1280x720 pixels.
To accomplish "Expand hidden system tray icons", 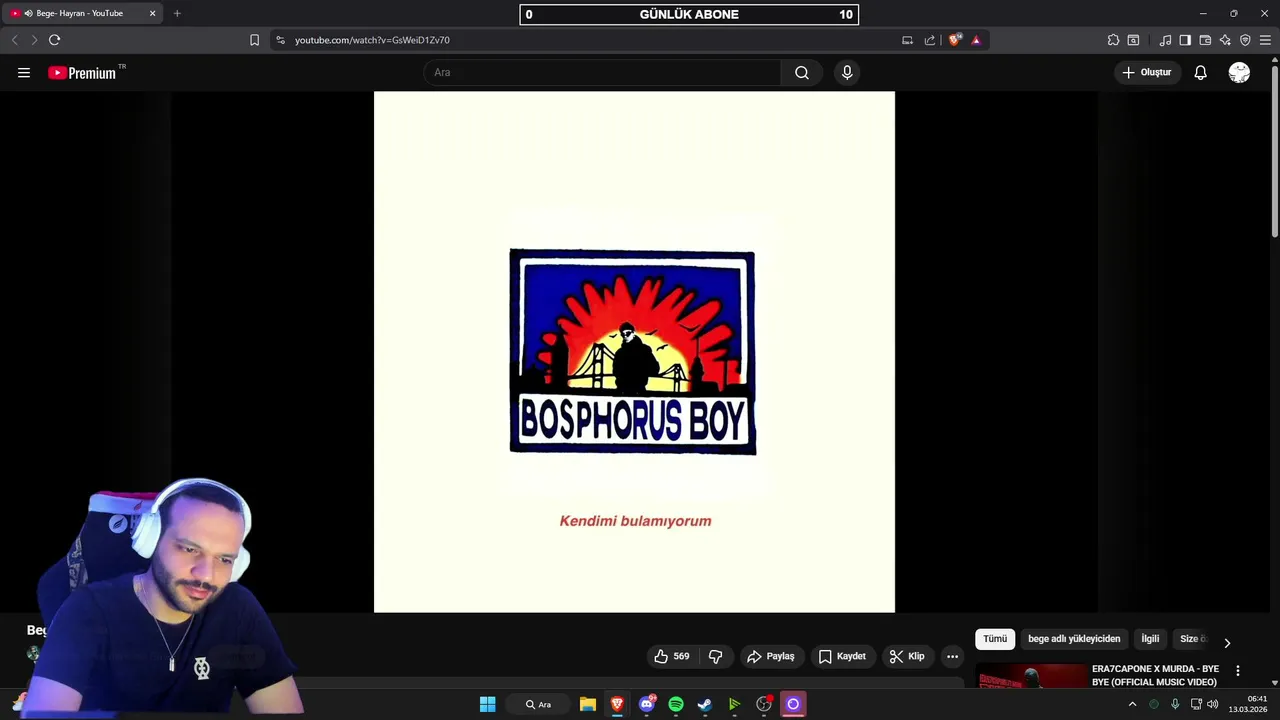I will [x=1132, y=704].
